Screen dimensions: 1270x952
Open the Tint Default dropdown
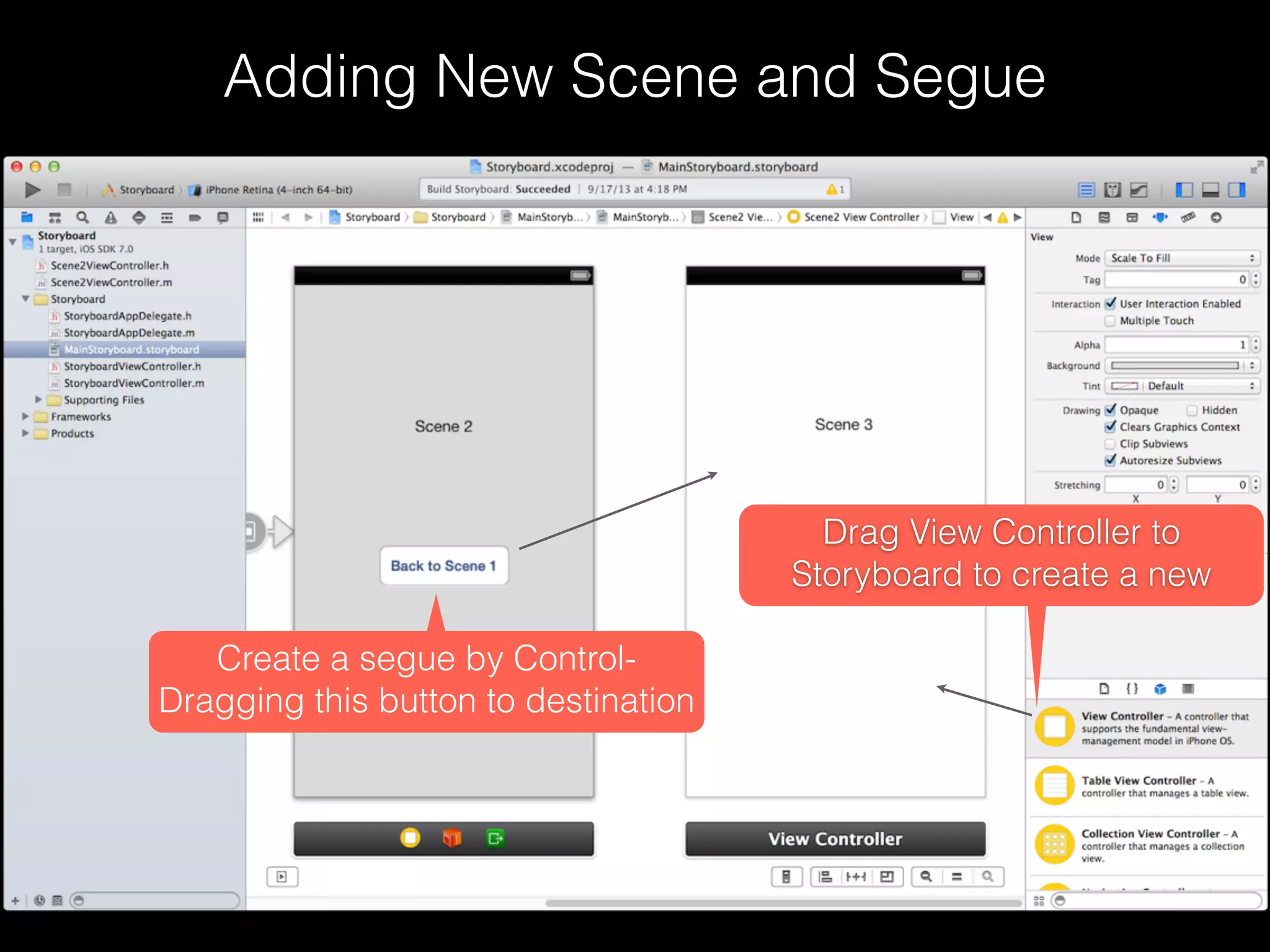coord(1201,386)
